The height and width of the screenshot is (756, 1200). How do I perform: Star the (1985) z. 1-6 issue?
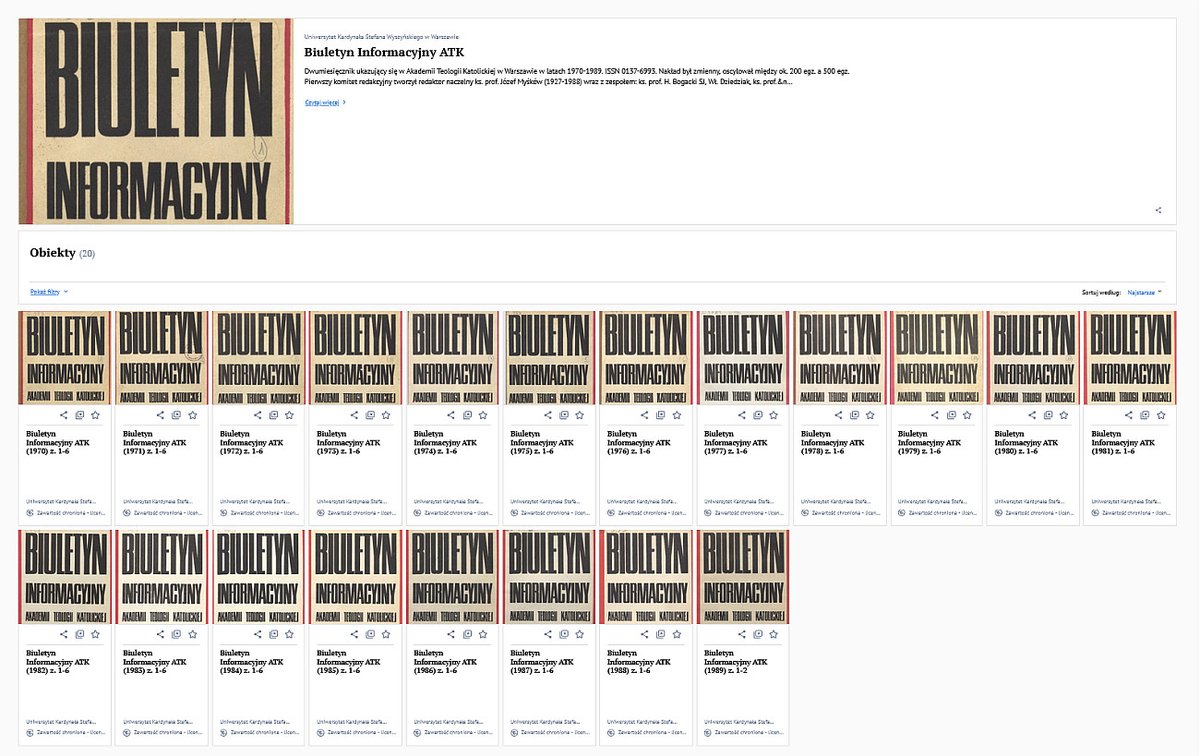point(387,634)
